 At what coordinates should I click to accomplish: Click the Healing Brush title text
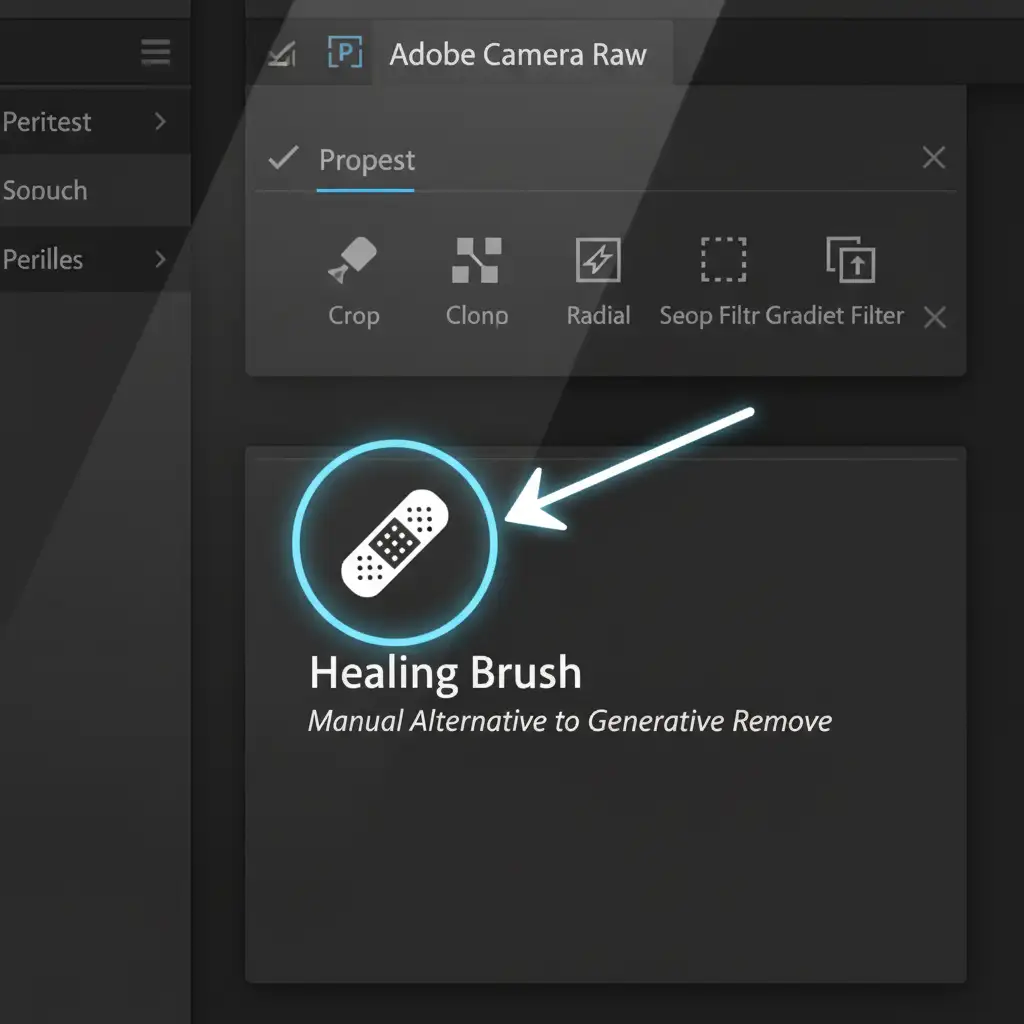(x=445, y=673)
